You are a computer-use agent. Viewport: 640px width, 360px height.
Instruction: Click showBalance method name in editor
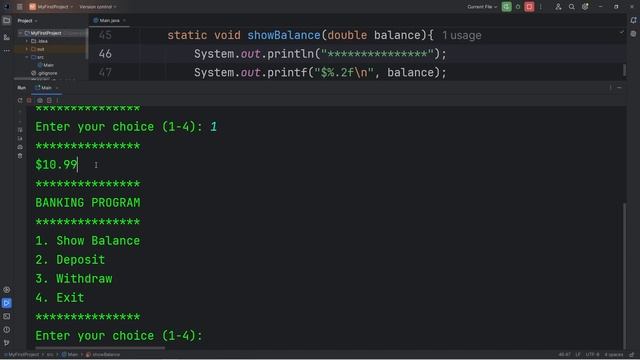pyautogui.click(x=284, y=35)
